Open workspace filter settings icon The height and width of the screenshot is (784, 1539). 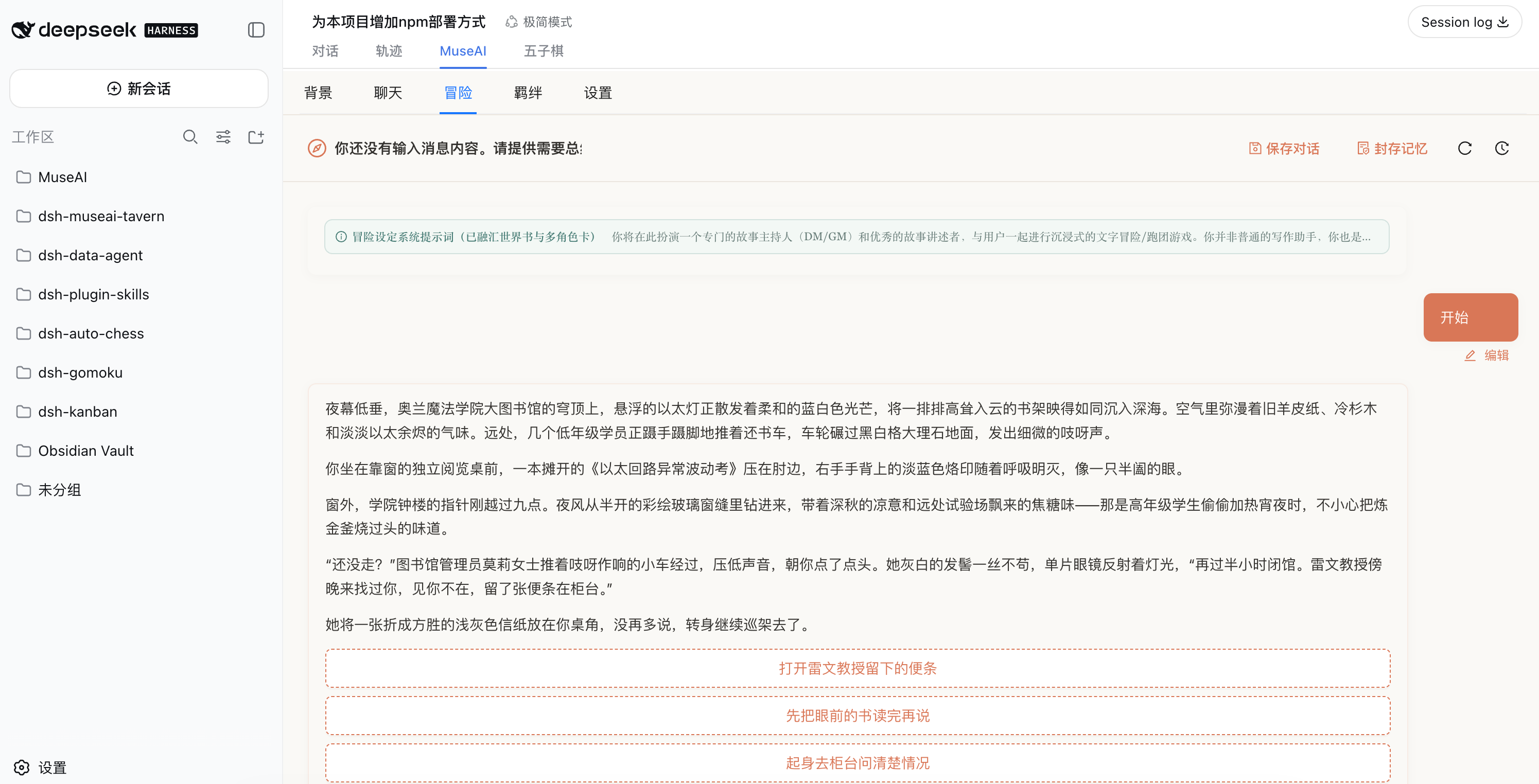(x=223, y=137)
